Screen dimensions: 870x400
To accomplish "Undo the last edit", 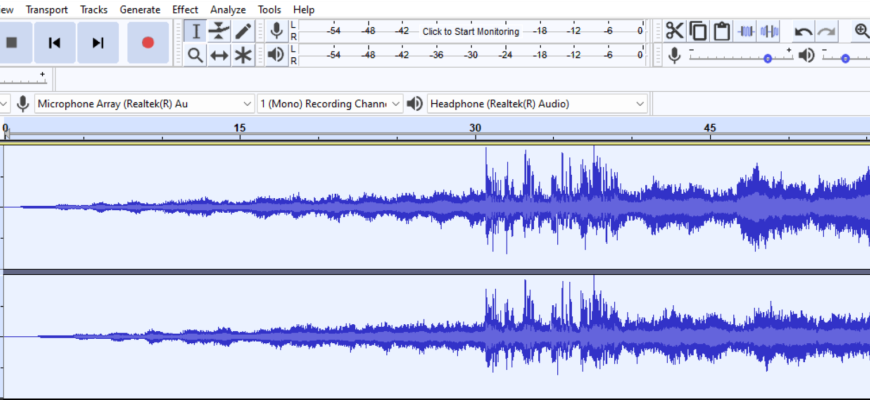I will 803,31.
